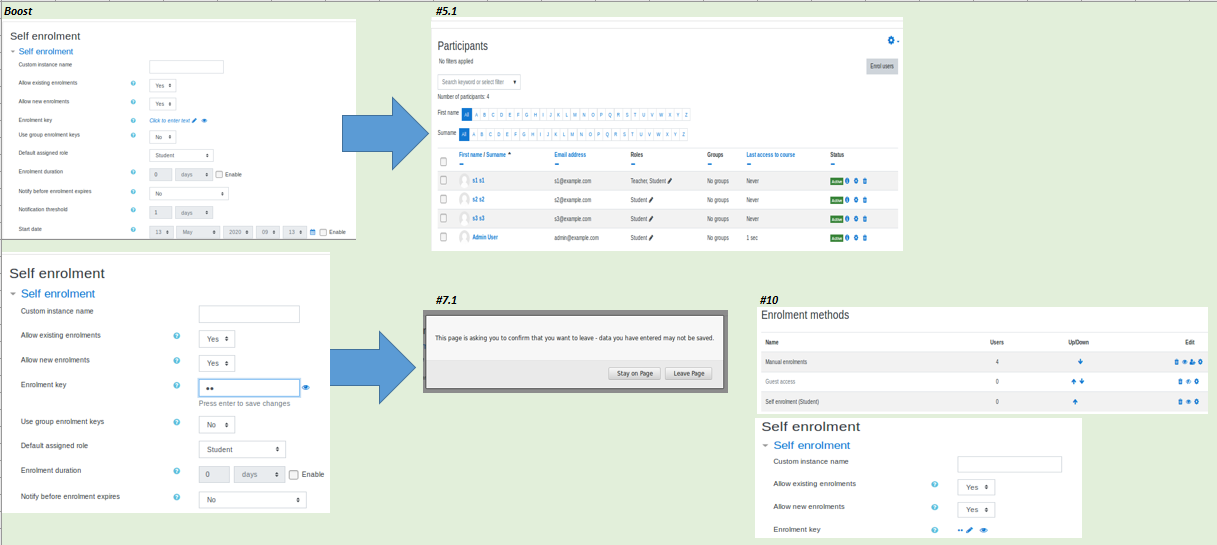The height and width of the screenshot is (545, 1217).
Task: Tick select-all checkbox in Participants table header
Action: coord(444,160)
